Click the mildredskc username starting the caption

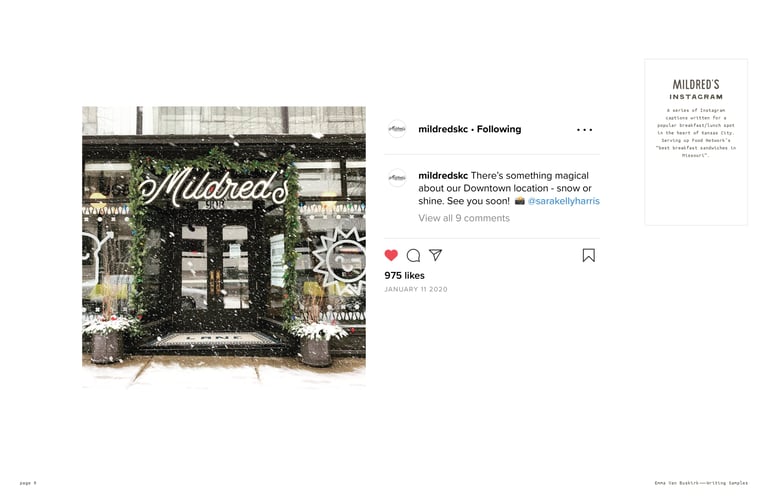point(443,175)
